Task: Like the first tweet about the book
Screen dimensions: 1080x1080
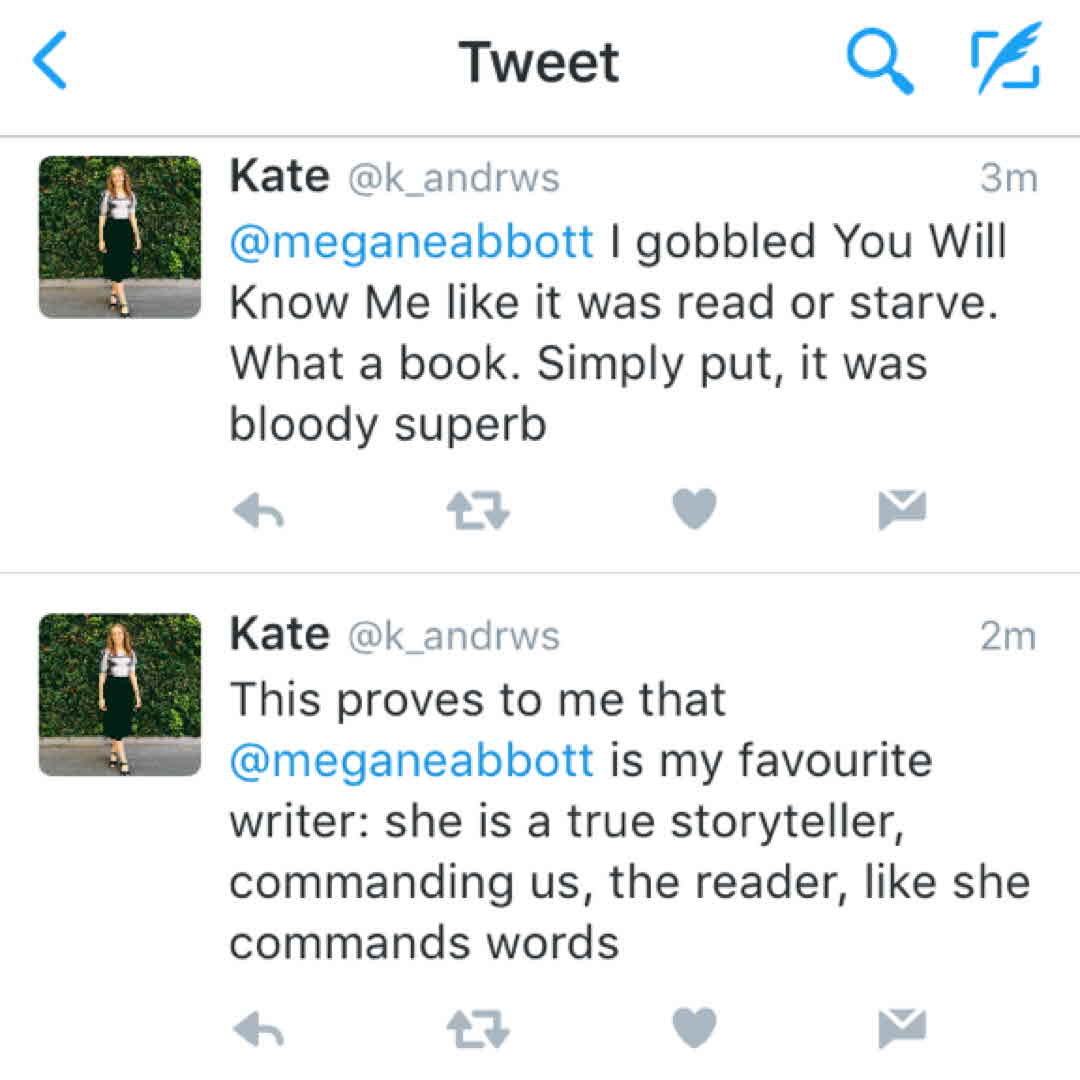Action: [694, 510]
